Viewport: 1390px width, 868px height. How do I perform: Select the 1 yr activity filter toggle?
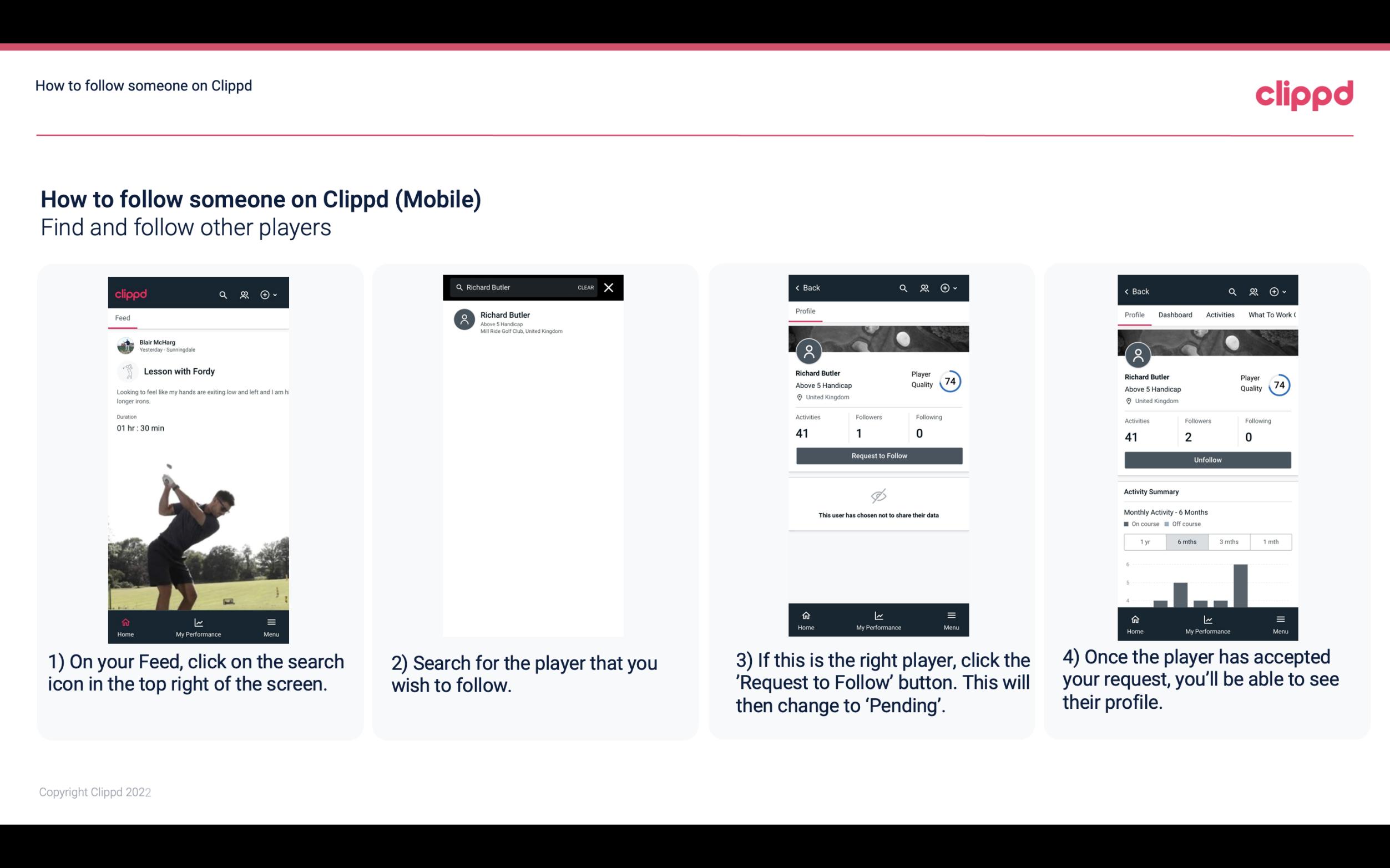(1144, 542)
